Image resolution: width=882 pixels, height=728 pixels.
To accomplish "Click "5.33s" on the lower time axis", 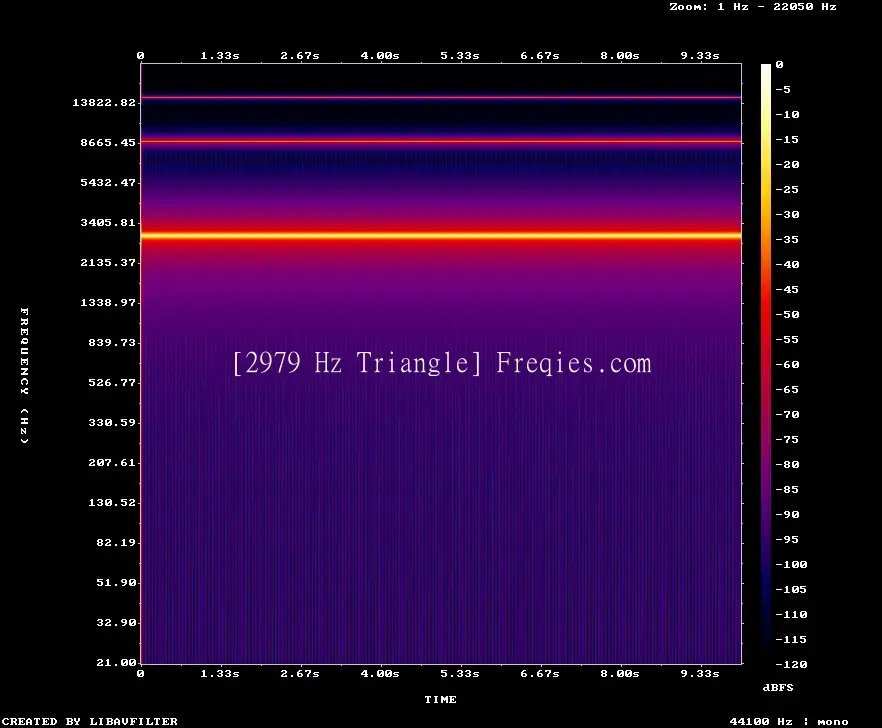I will coord(460,673).
